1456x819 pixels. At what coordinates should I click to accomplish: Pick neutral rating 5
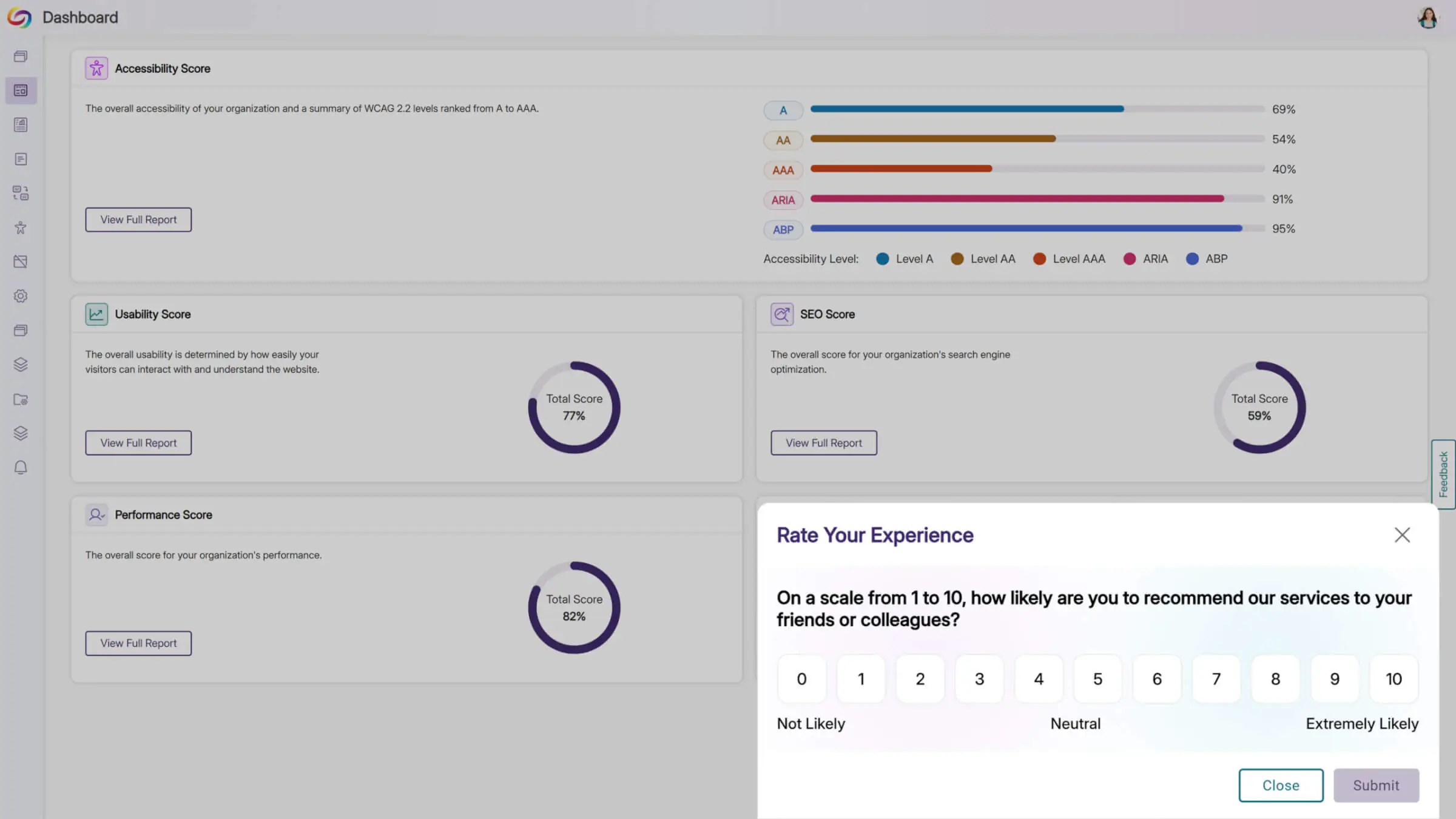point(1097,679)
